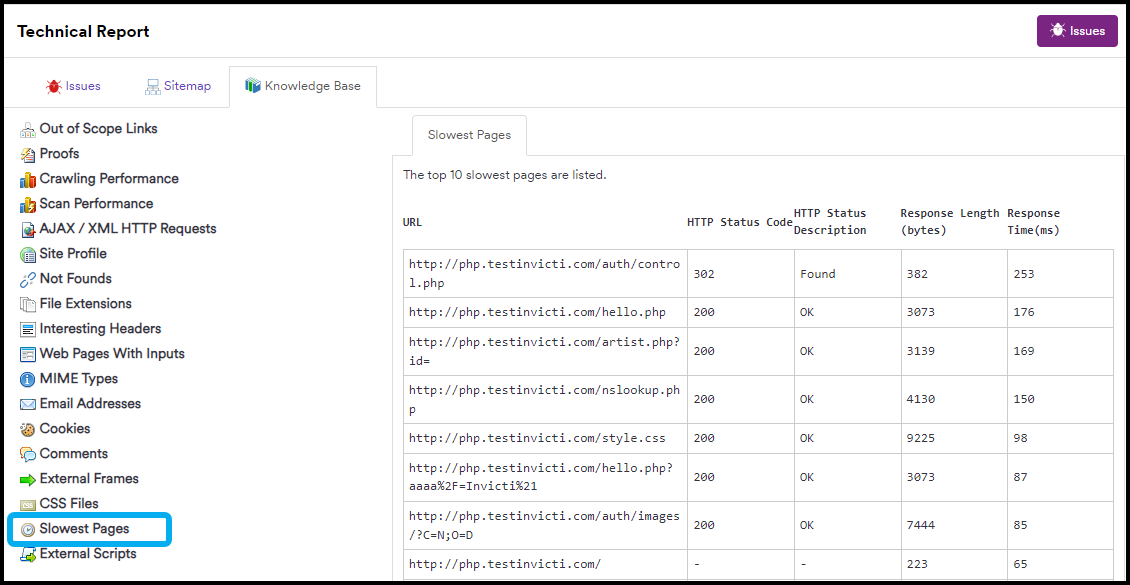Select the Cookies icon in the sidebar

[28, 428]
